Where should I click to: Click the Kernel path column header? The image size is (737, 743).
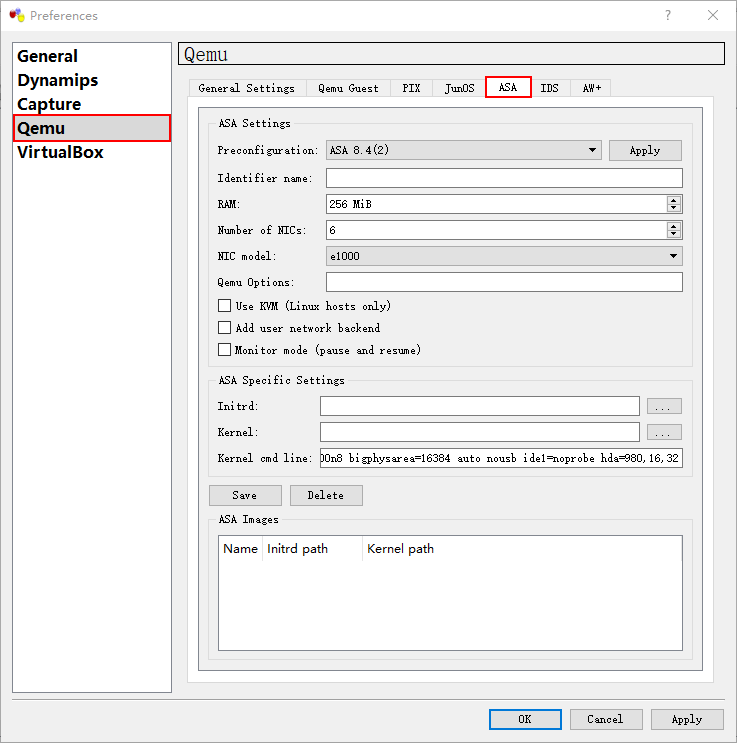pyautogui.click(x=522, y=549)
